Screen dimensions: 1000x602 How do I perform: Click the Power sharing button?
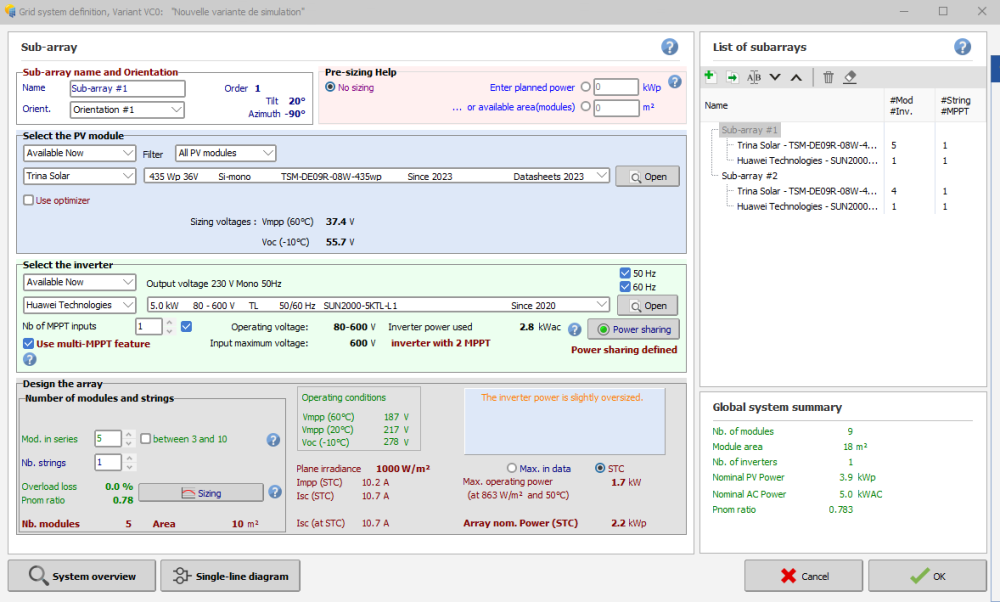click(x=632, y=329)
